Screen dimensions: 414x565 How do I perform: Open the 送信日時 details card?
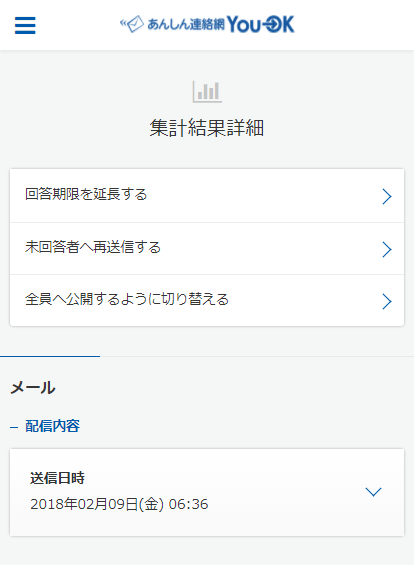[207, 492]
